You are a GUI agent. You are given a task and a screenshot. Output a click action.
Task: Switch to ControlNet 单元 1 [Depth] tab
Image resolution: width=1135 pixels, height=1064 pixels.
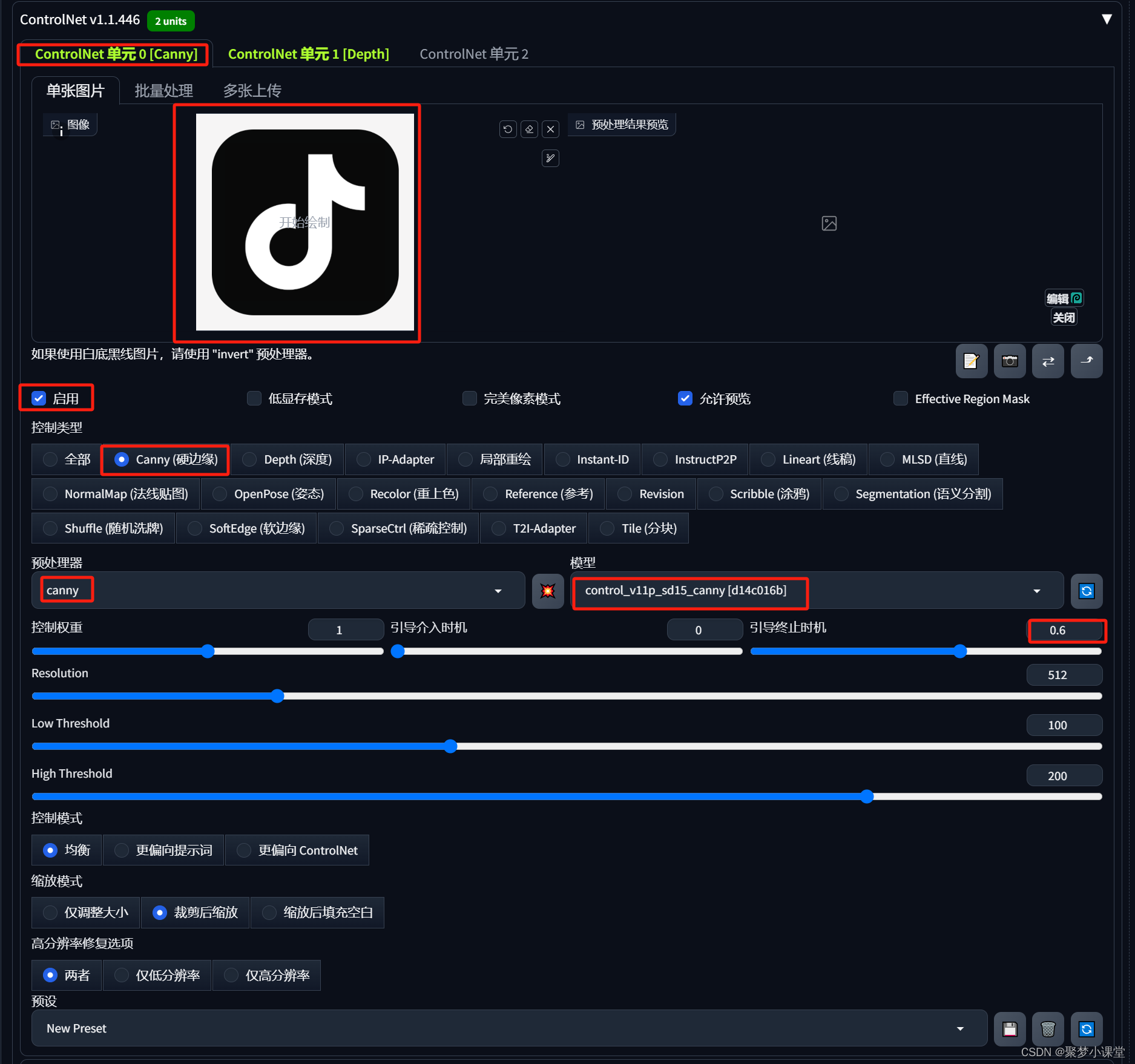(308, 54)
